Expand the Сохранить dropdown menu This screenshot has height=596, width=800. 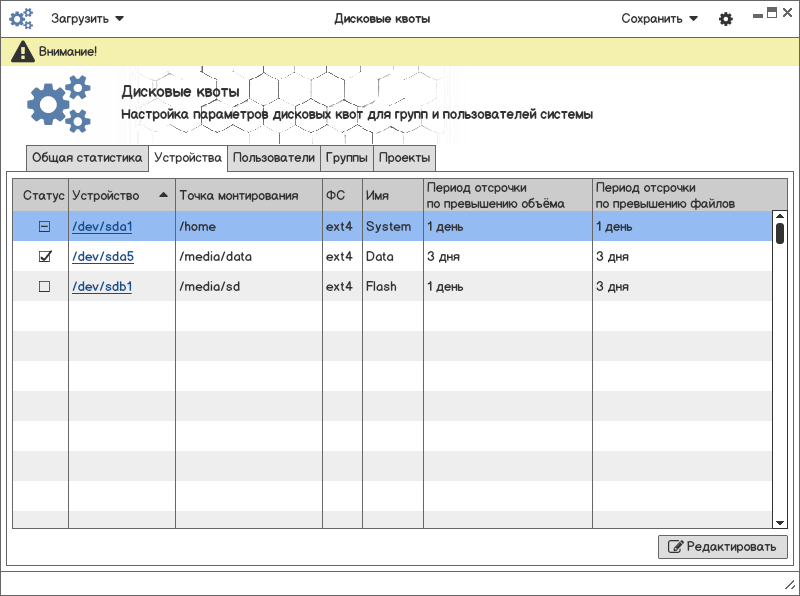[659, 18]
